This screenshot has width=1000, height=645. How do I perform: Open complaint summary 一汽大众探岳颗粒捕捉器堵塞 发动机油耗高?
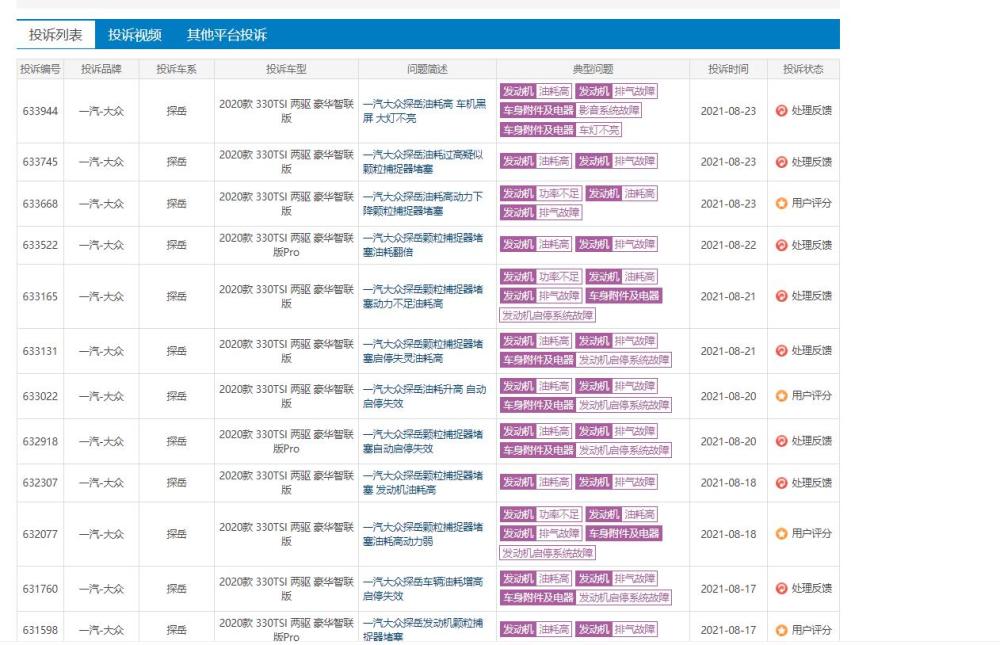click(423, 483)
